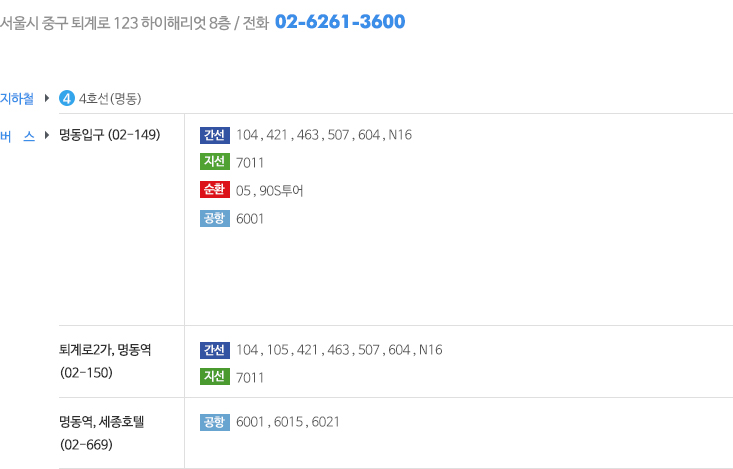Select the 지하철 label

[17, 99]
